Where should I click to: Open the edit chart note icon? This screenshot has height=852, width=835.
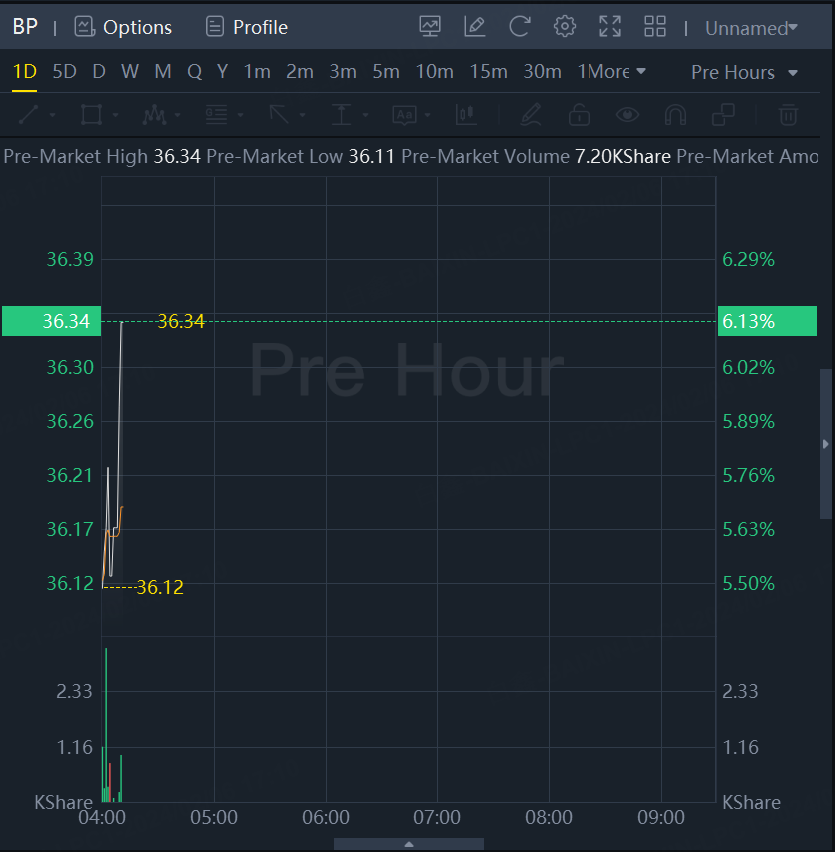pos(475,27)
